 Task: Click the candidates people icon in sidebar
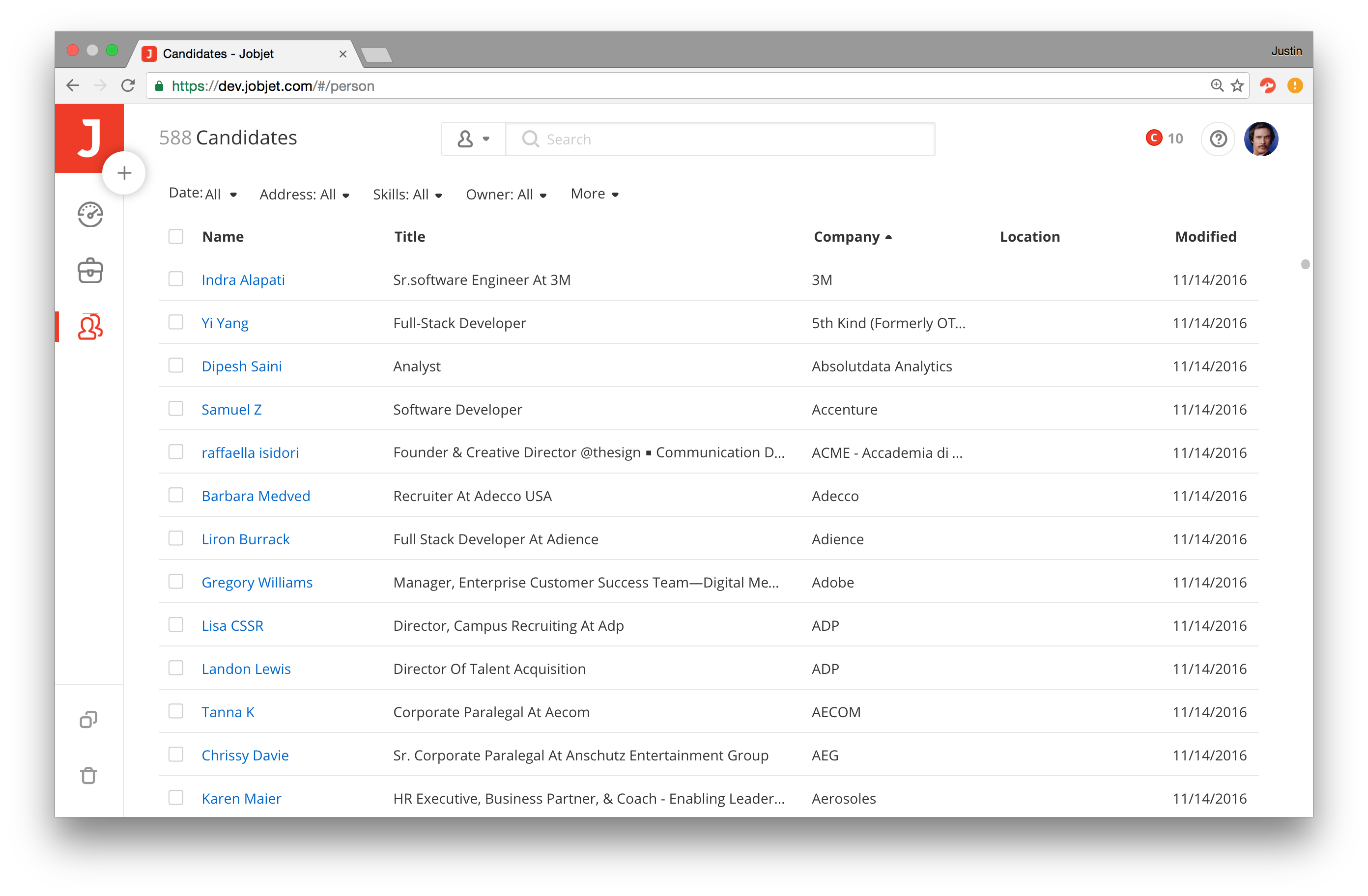pos(90,327)
